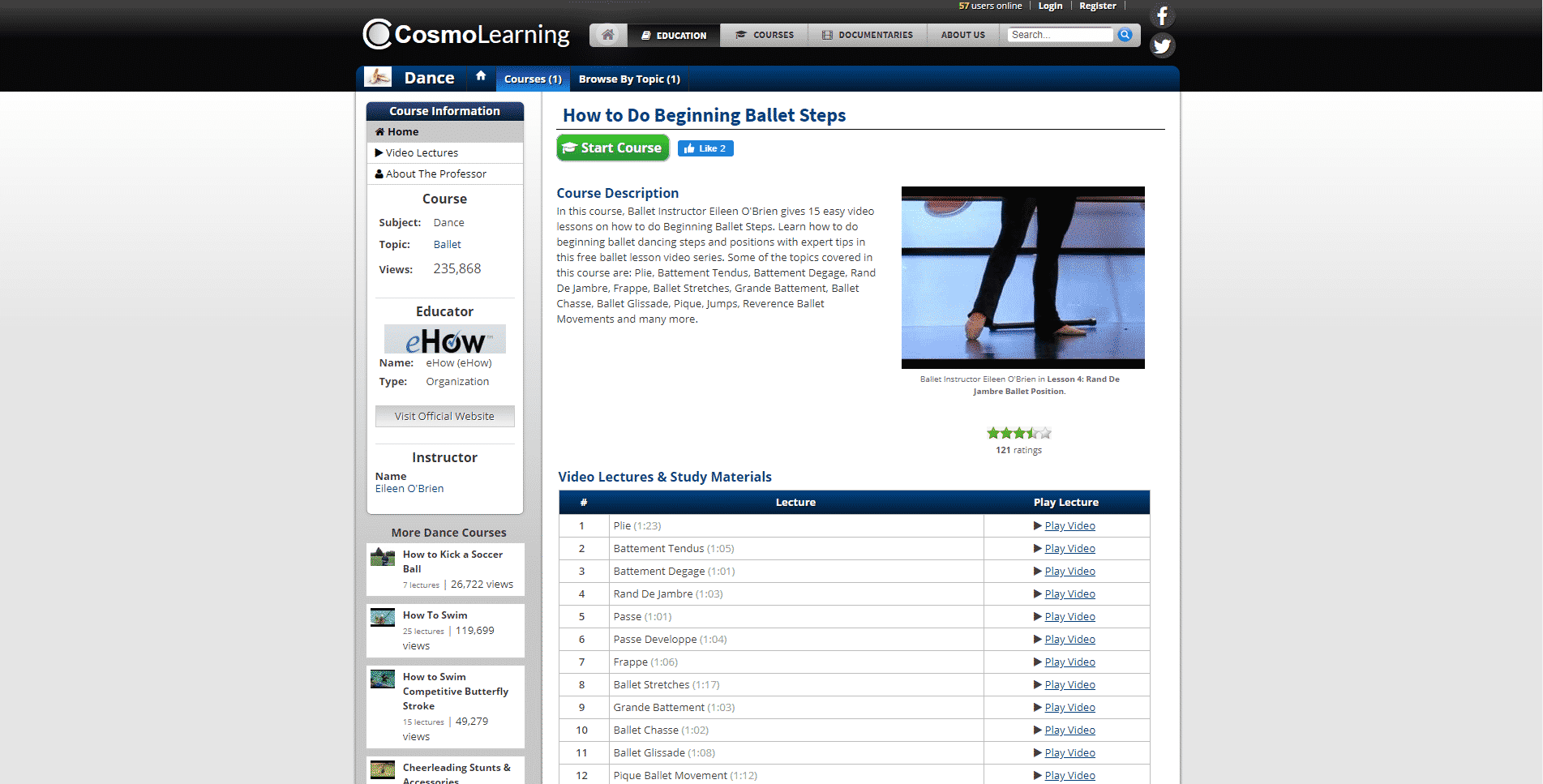Click the Dance subject thumbnail icon

[378, 77]
